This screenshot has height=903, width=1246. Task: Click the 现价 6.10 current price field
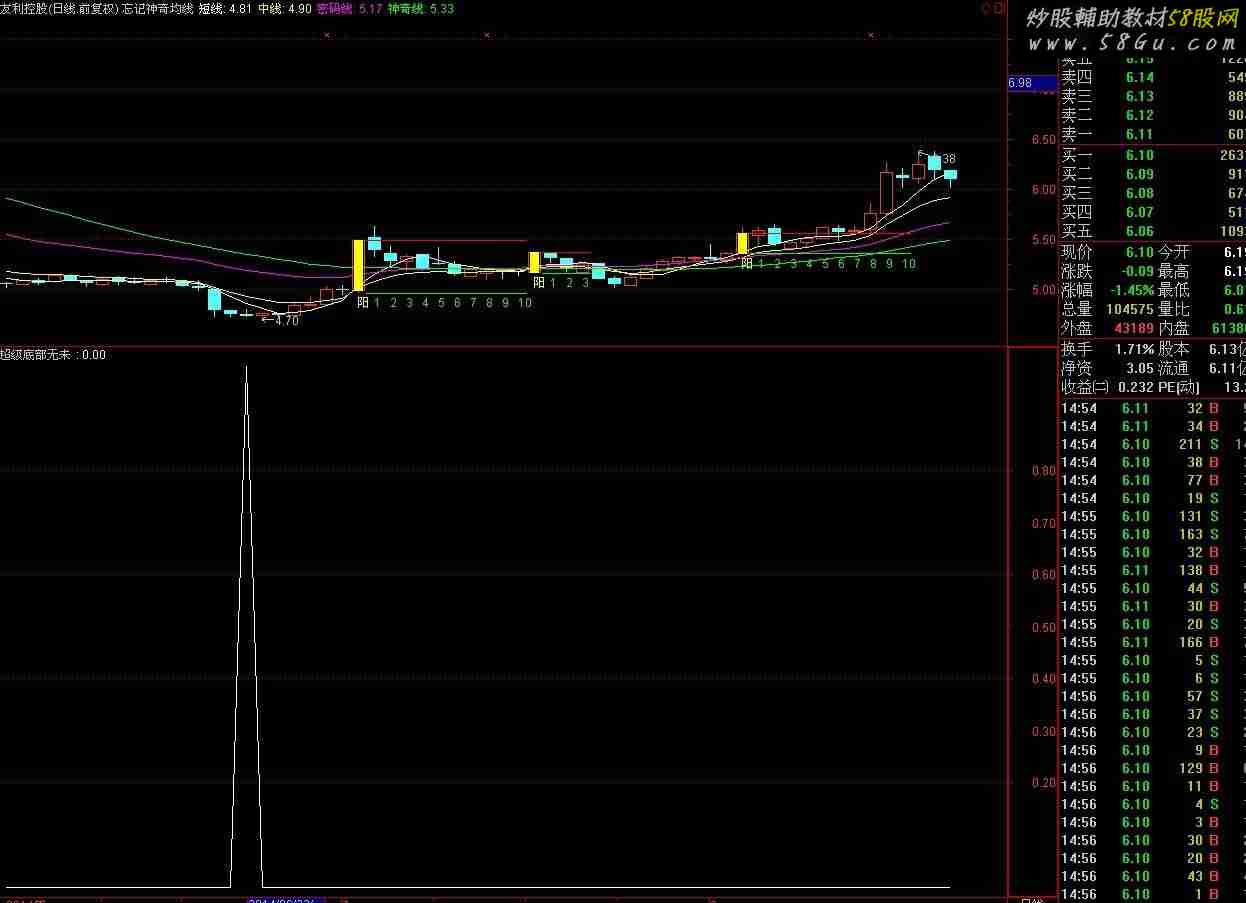1107,252
